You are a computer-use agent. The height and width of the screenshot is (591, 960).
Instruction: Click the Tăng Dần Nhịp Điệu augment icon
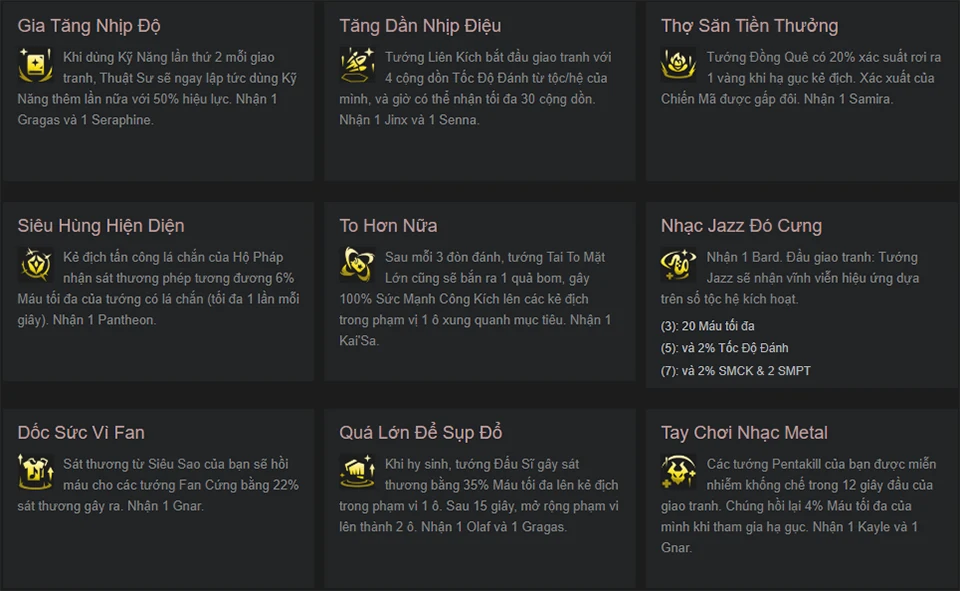[357, 64]
